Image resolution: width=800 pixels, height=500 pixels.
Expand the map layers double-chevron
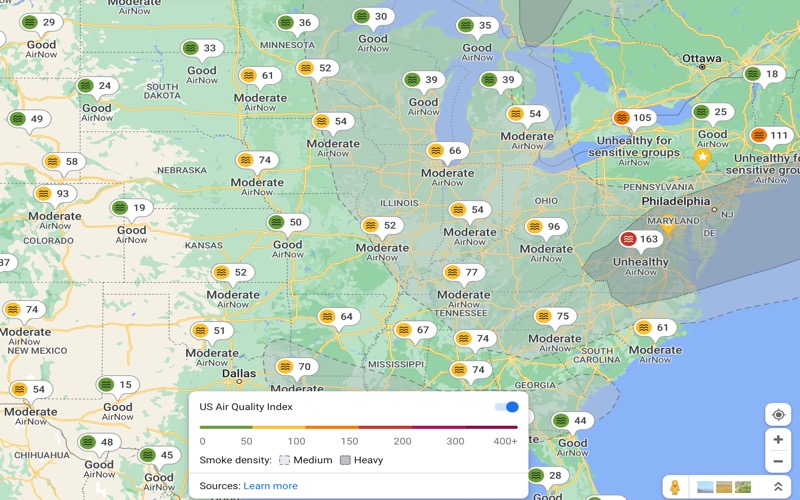777,487
